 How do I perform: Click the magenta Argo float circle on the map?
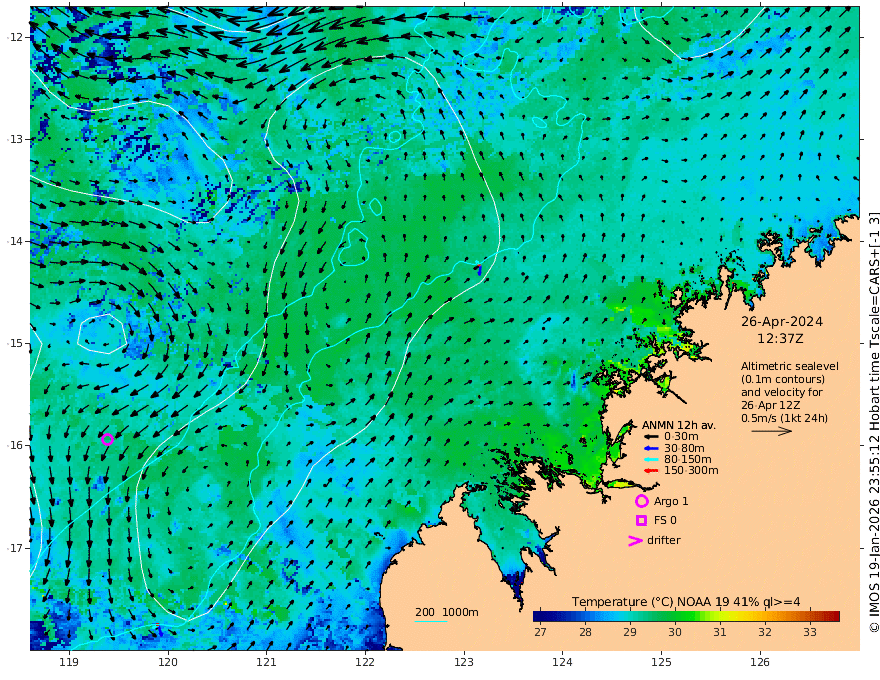point(108,439)
